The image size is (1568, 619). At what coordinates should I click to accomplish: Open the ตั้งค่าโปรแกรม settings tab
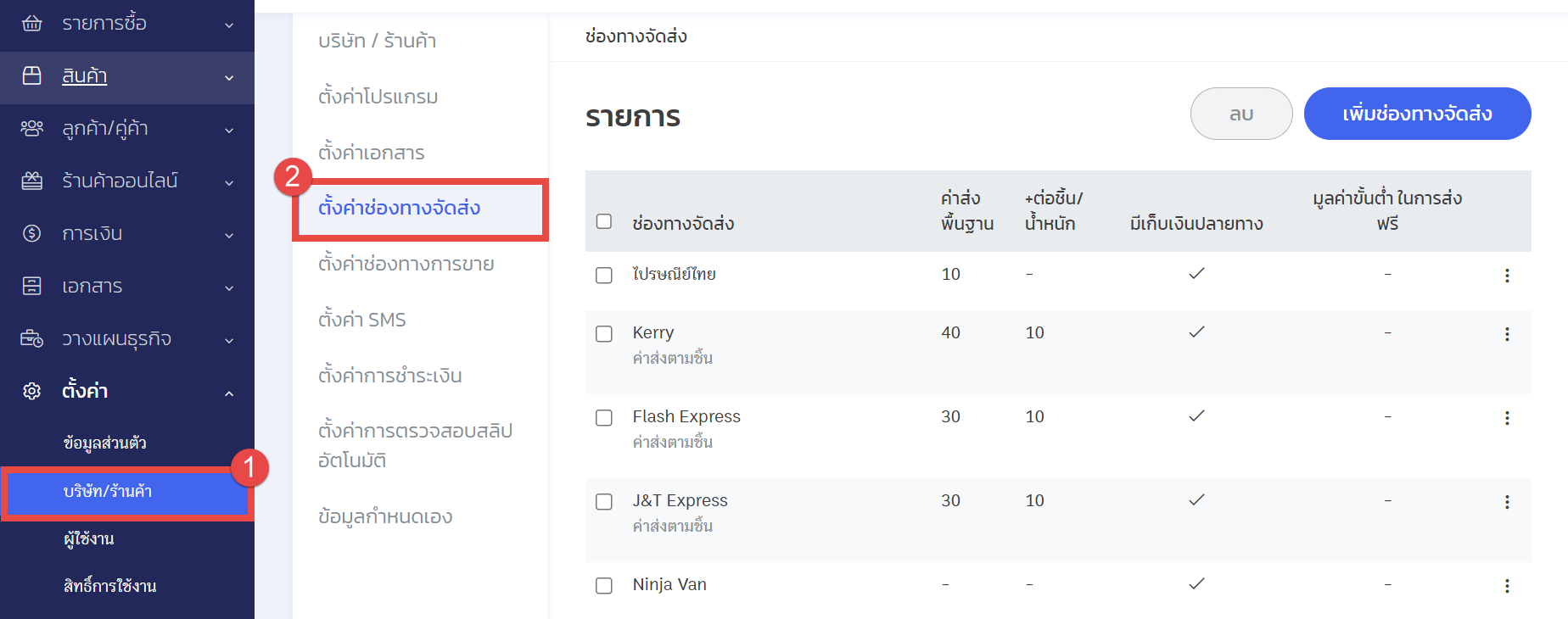click(x=378, y=97)
